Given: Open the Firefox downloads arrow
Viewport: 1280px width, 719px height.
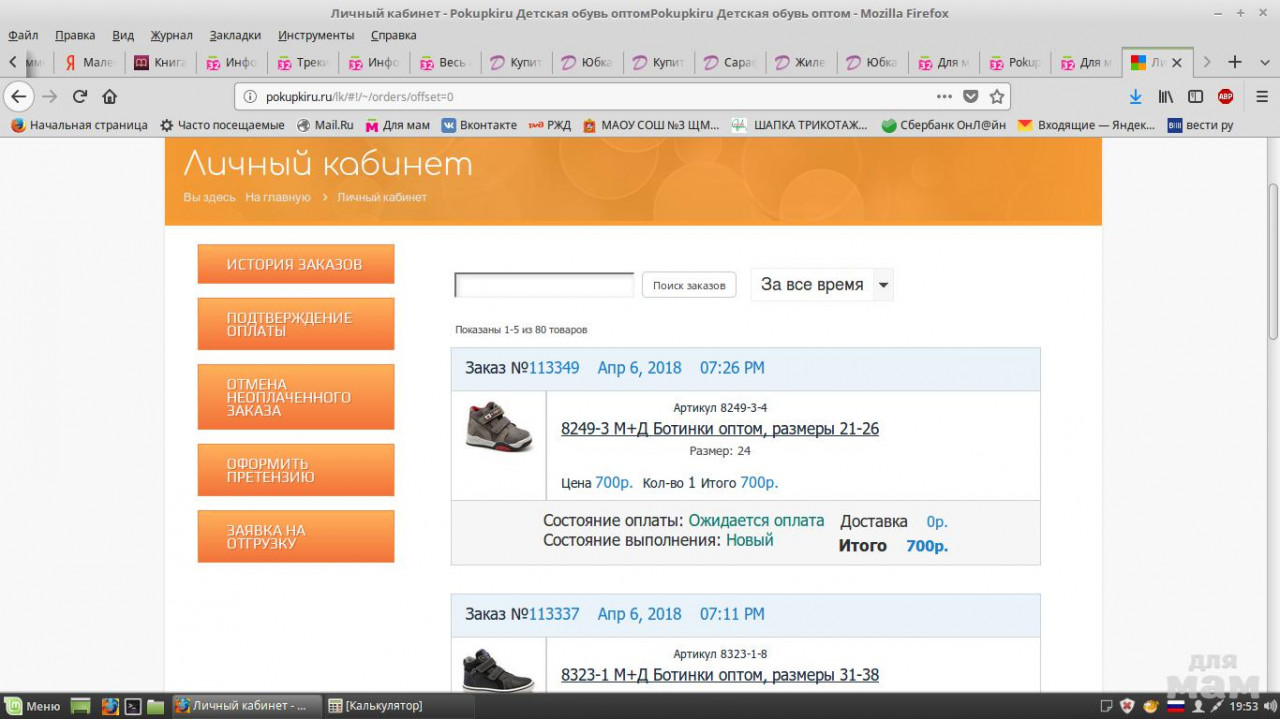Looking at the screenshot, I should pos(1135,97).
